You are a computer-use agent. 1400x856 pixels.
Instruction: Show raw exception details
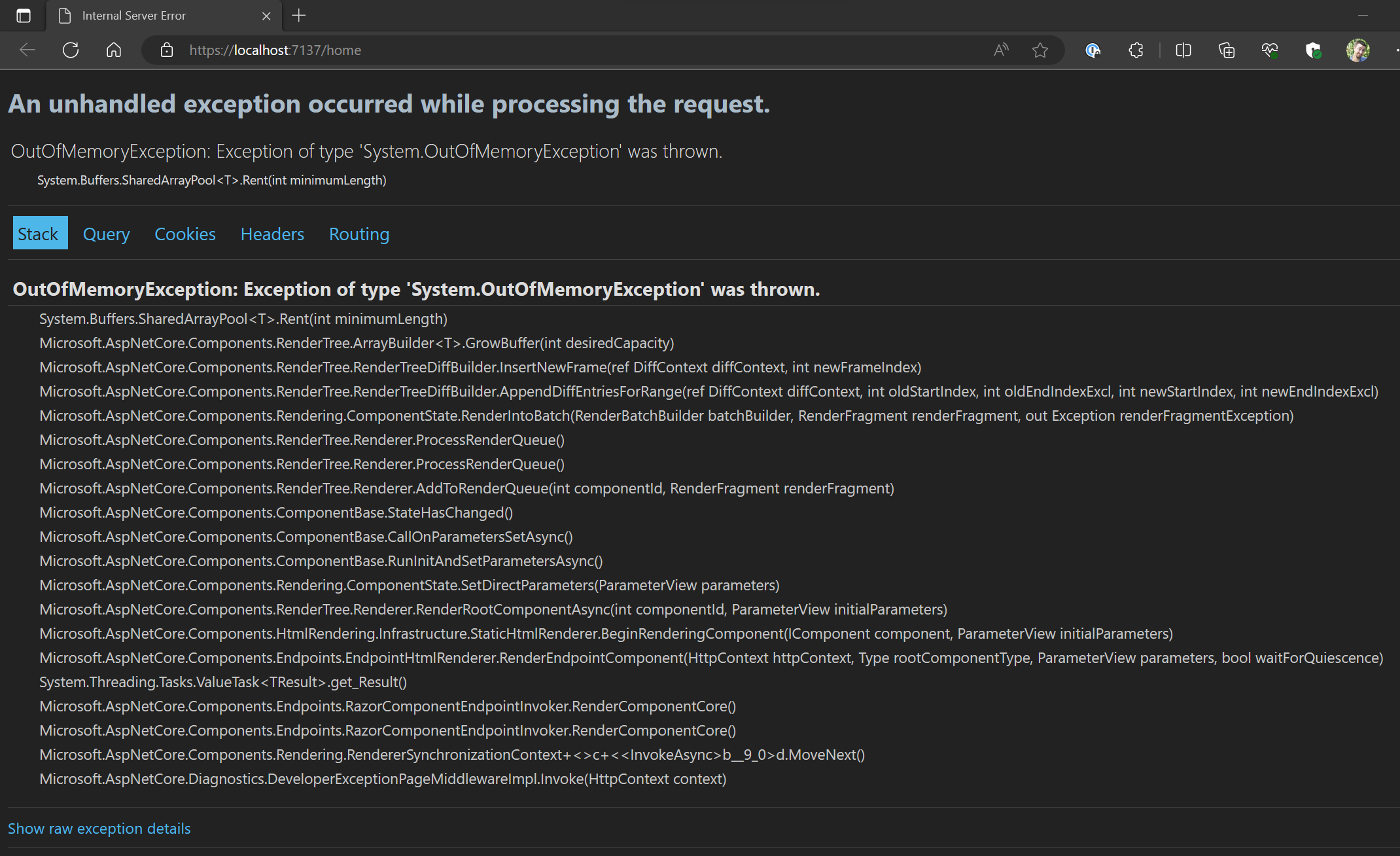coord(99,829)
